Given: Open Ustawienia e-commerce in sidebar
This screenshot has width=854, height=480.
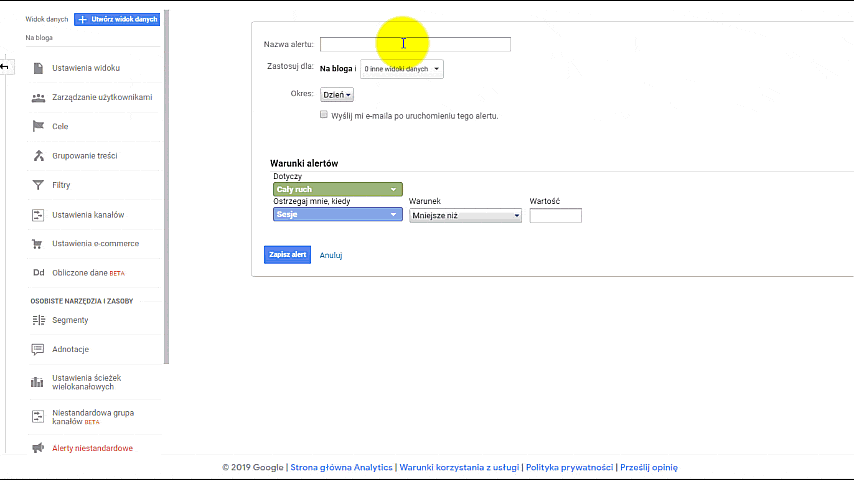Looking at the screenshot, I should (95, 244).
